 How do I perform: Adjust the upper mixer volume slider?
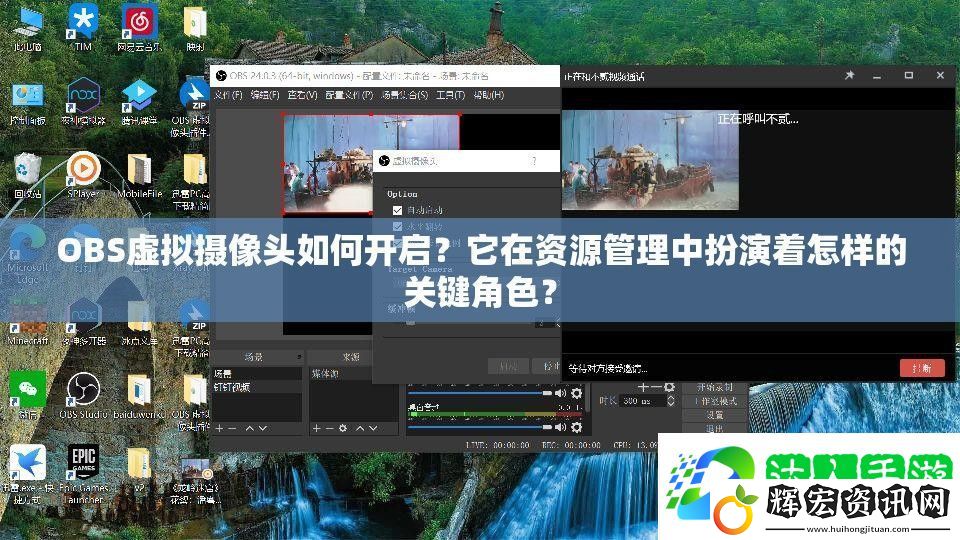click(x=480, y=393)
